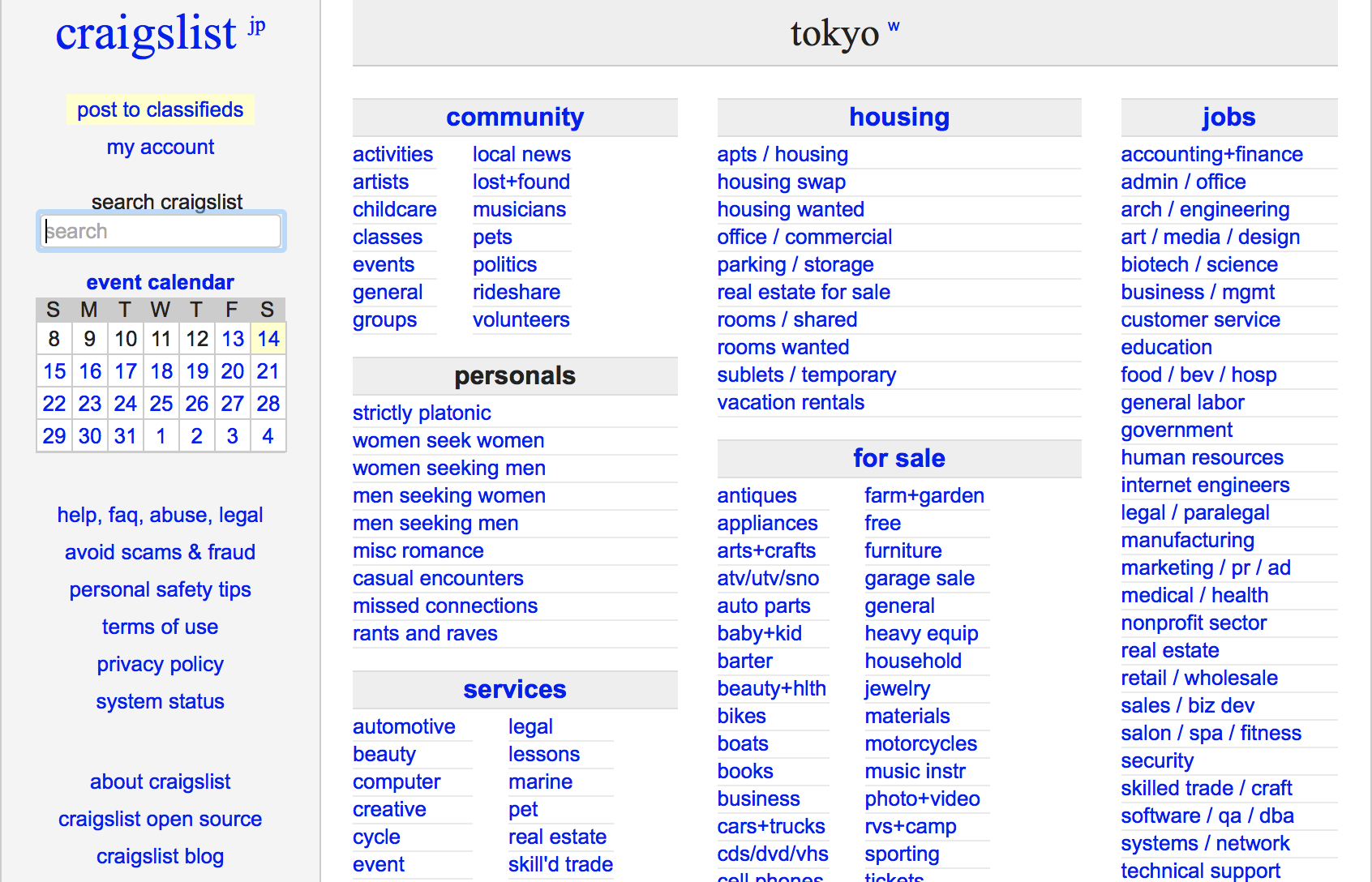Select day 13 in event calendar

click(x=233, y=339)
